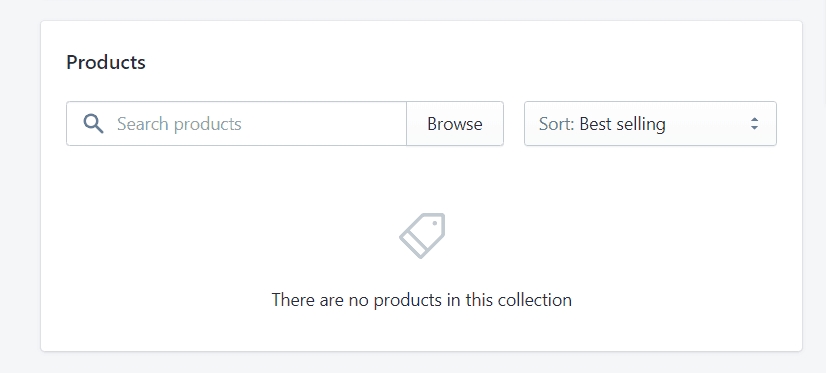Click the empty collection placeholder text
This screenshot has width=826, height=373.
coord(421,300)
